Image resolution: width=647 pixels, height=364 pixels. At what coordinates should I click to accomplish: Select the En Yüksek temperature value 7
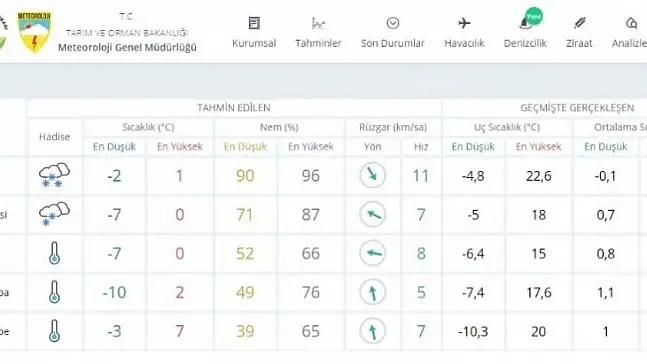pos(179,331)
